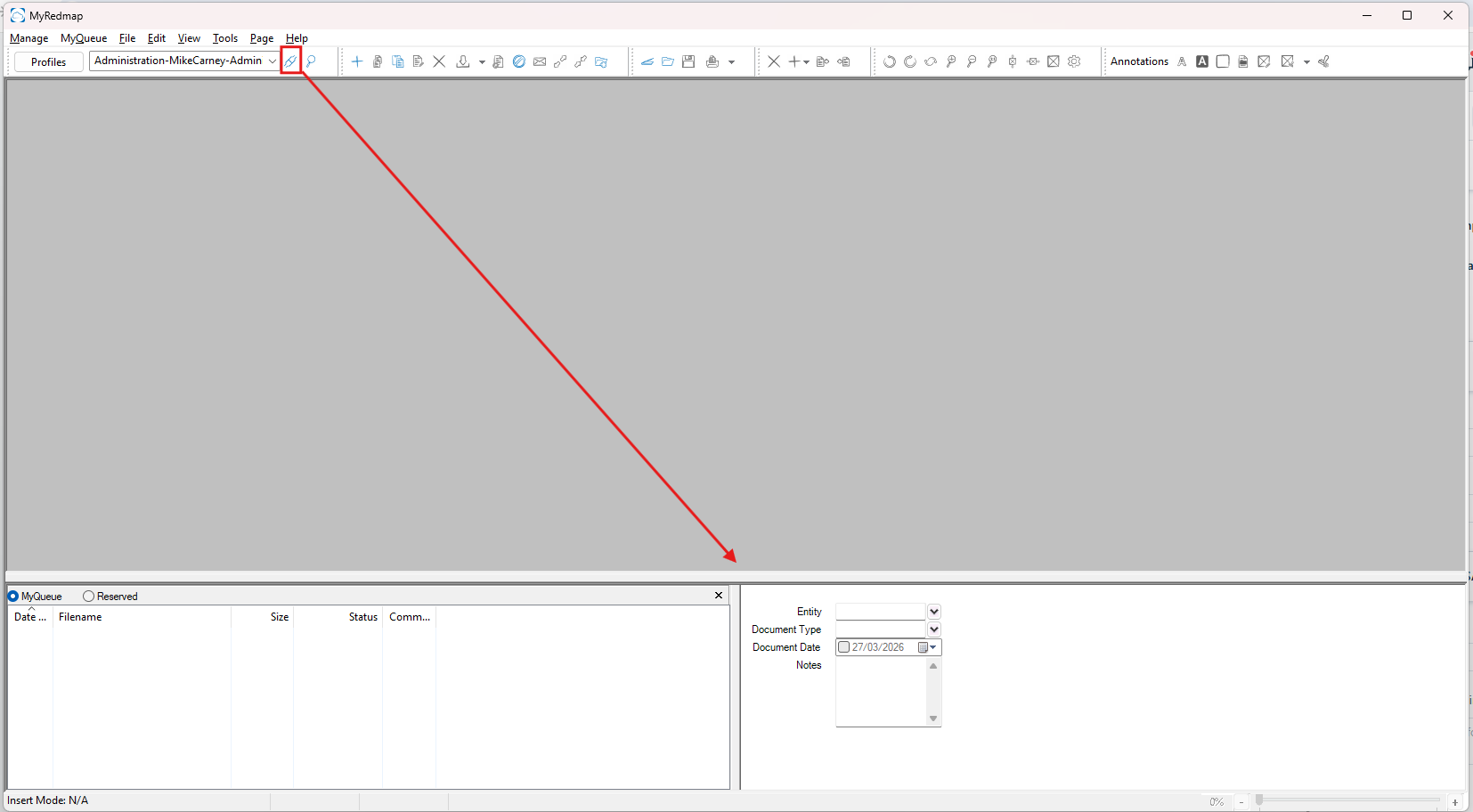Click the envelope email icon
The height and width of the screenshot is (812, 1473).
[x=540, y=61]
